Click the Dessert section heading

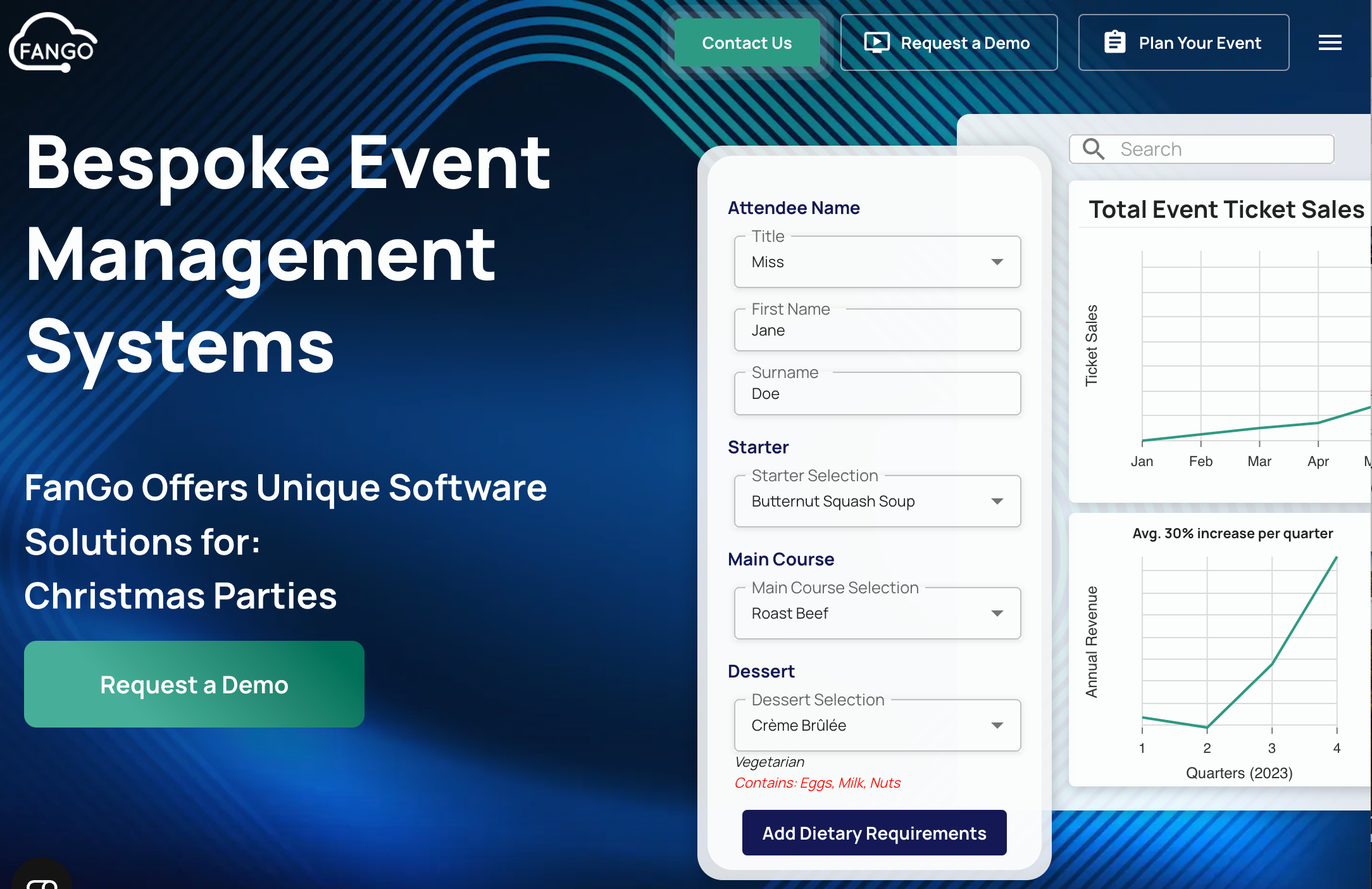(761, 671)
